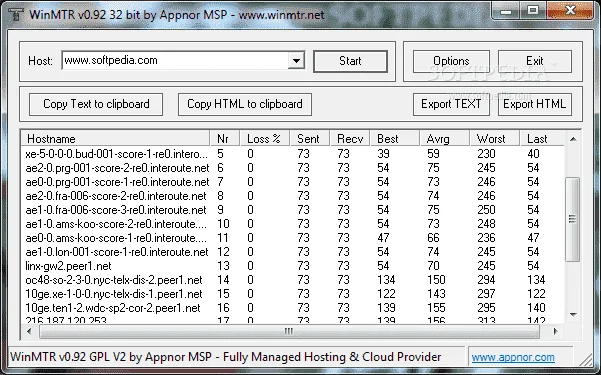Select row ae1-0.fra-006-score-3-re0.interoute.net
This screenshot has width=601, height=375.
(x=293, y=210)
